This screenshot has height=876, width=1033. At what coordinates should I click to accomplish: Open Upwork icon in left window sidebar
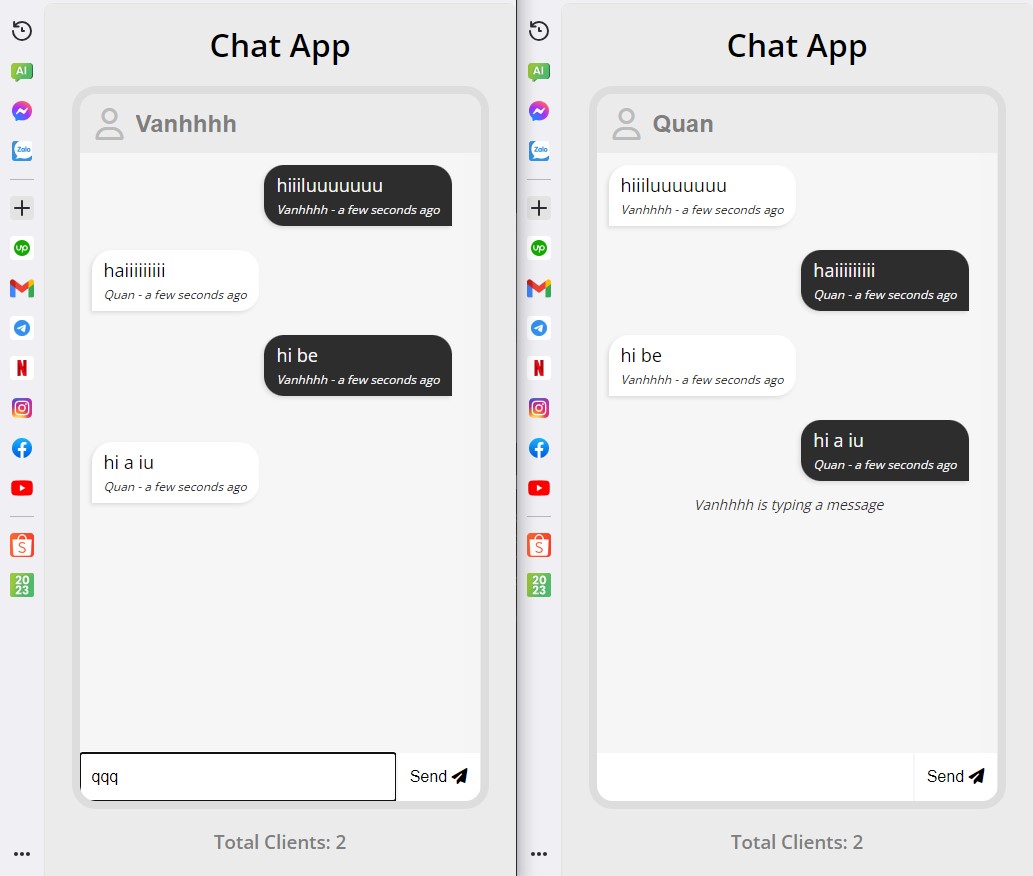(x=22, y=248)
